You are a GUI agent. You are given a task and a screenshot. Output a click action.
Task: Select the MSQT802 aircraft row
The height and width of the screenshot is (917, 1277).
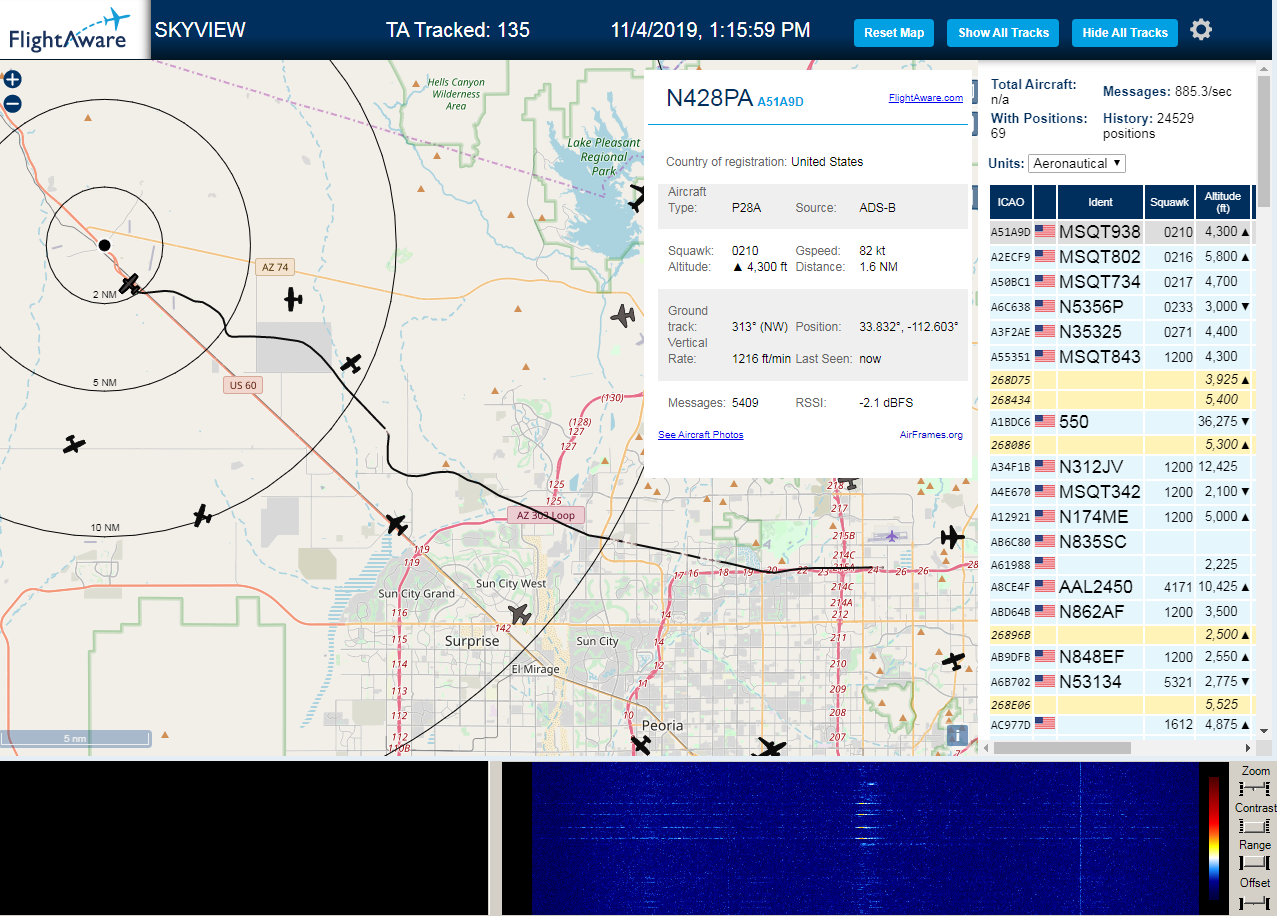1121,257
